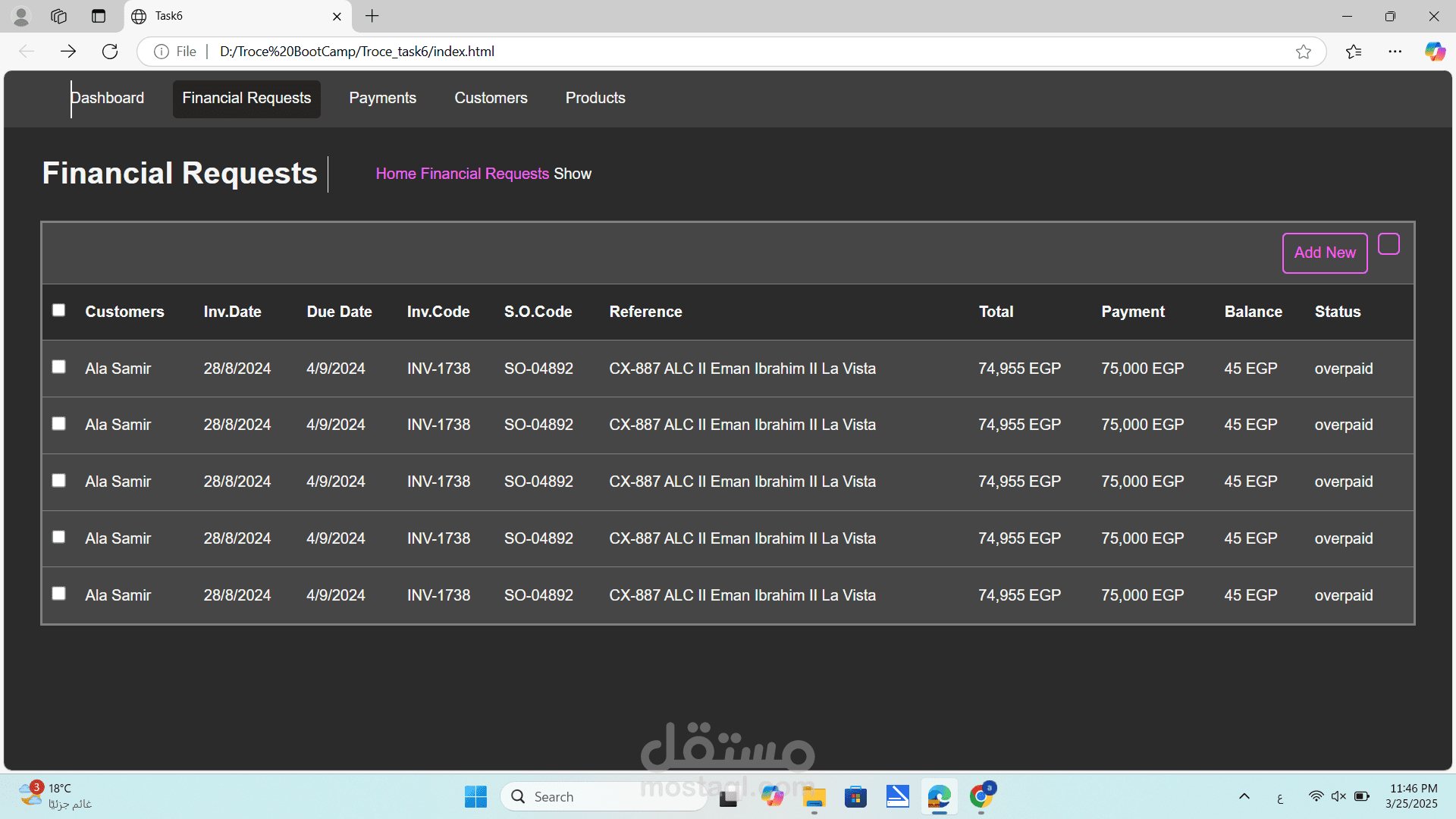Show hidden system tray icons

click(1244, 796)
